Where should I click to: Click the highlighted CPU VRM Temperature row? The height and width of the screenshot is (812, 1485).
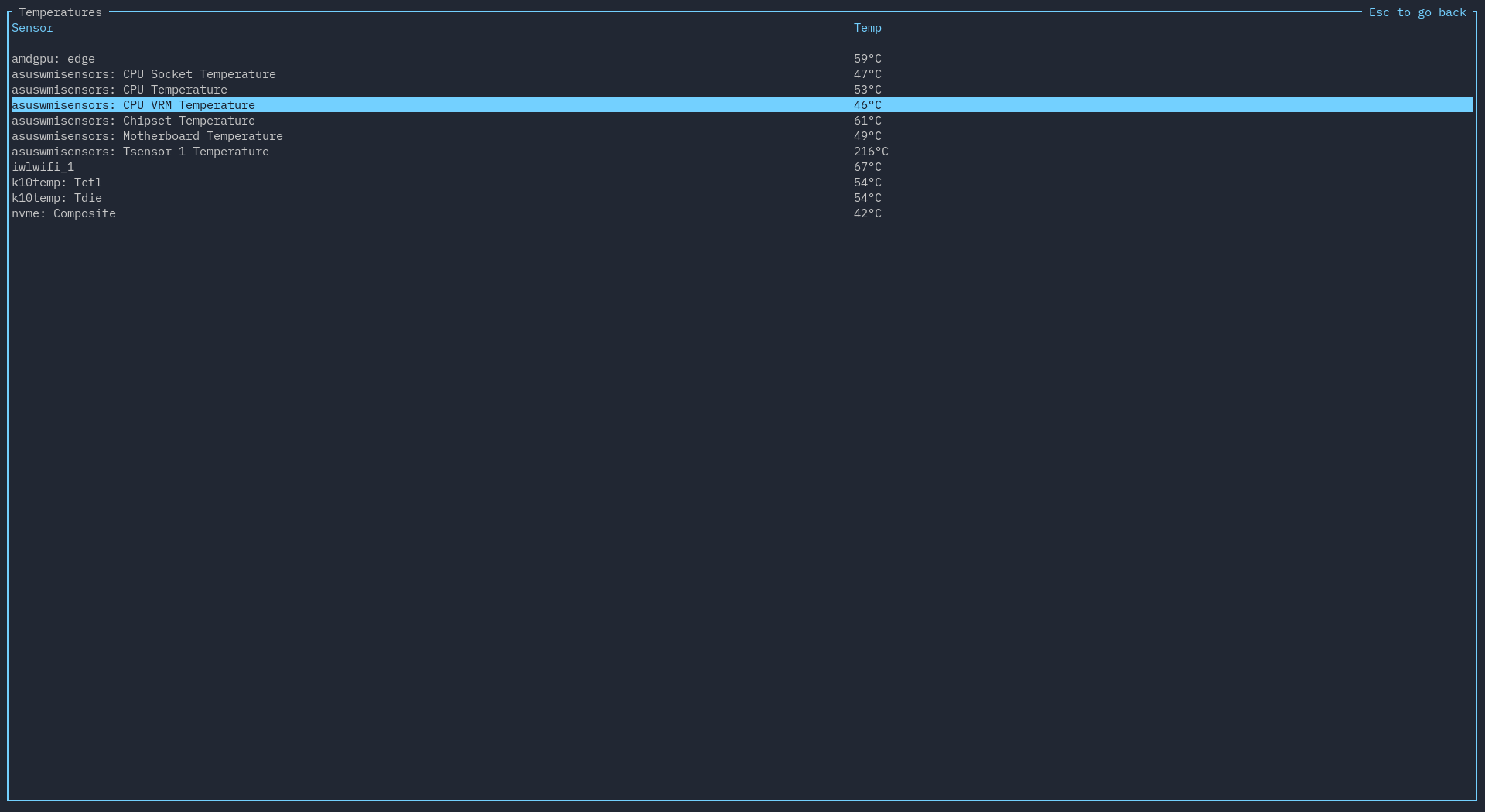coord(133,105)
